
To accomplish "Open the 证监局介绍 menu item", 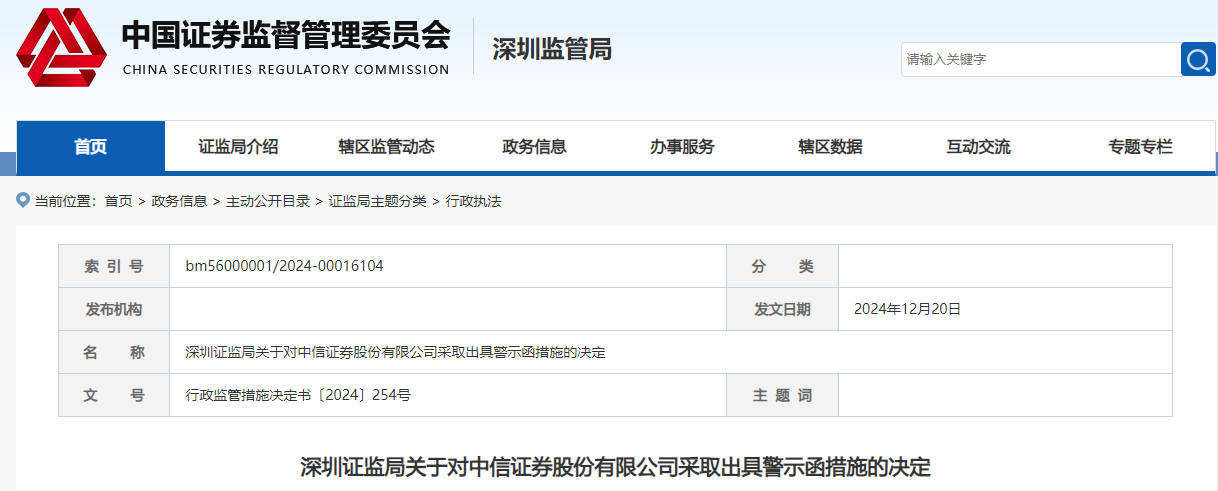I will click(x=238, y=147).
